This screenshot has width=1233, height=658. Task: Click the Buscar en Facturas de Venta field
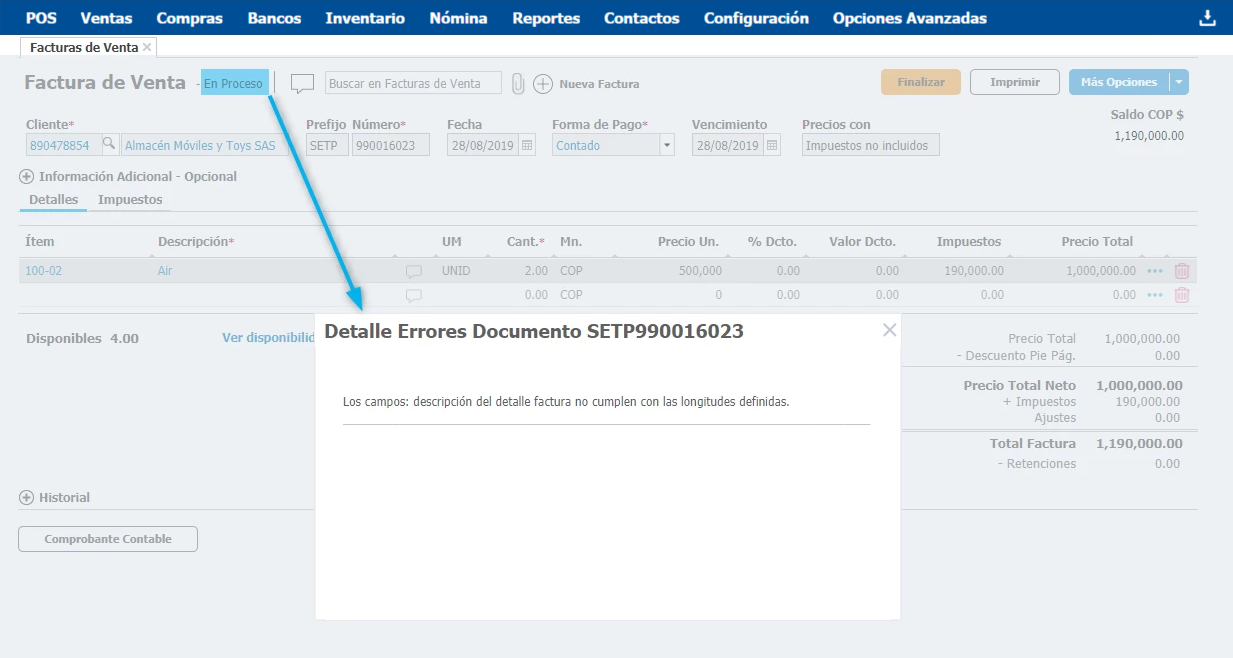413,84
